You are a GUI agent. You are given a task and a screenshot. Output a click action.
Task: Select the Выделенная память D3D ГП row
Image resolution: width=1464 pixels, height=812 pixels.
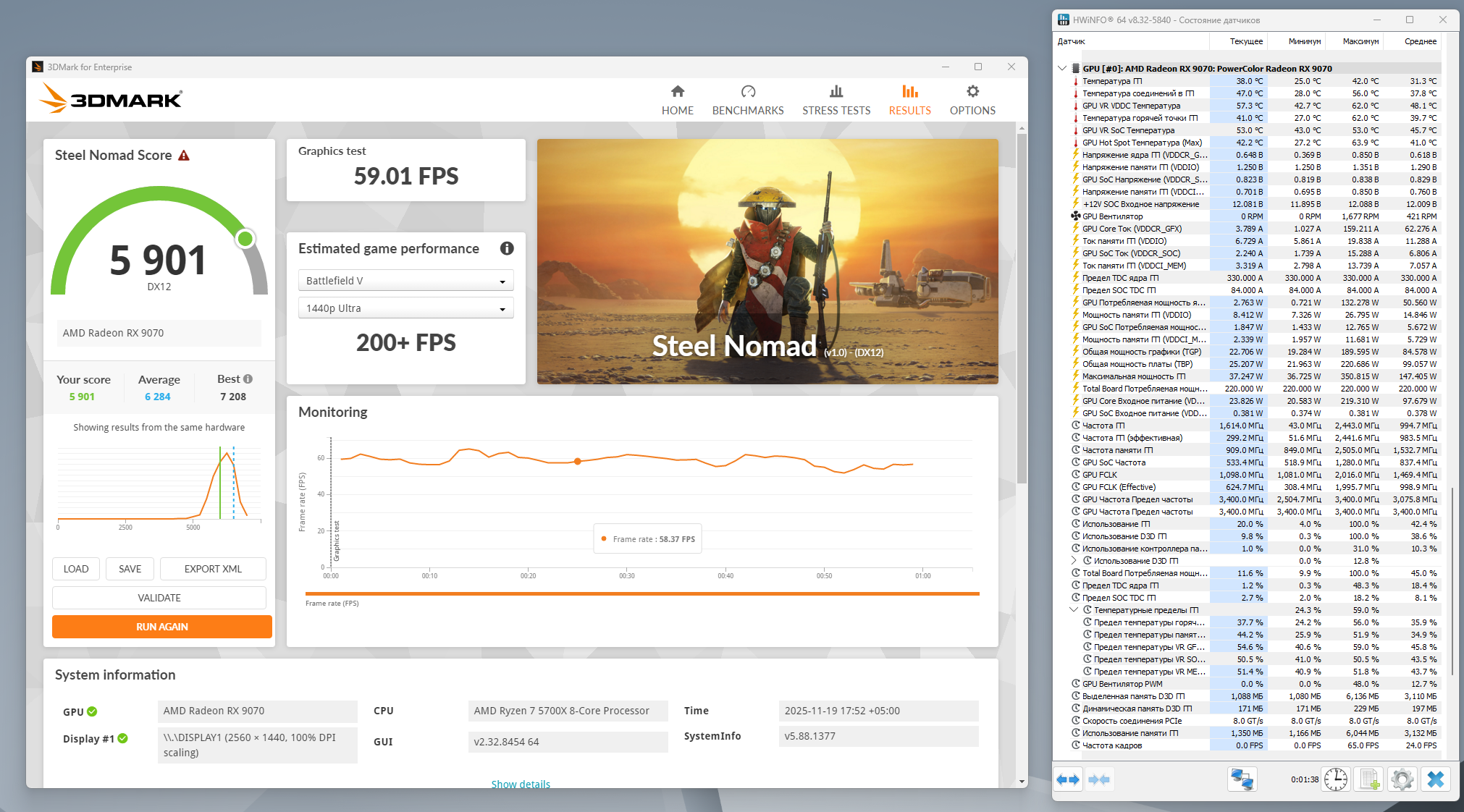tap(1256, 696)
